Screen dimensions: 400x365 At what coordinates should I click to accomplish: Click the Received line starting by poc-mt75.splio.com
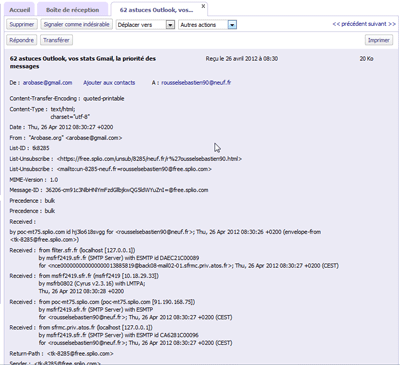165,236
